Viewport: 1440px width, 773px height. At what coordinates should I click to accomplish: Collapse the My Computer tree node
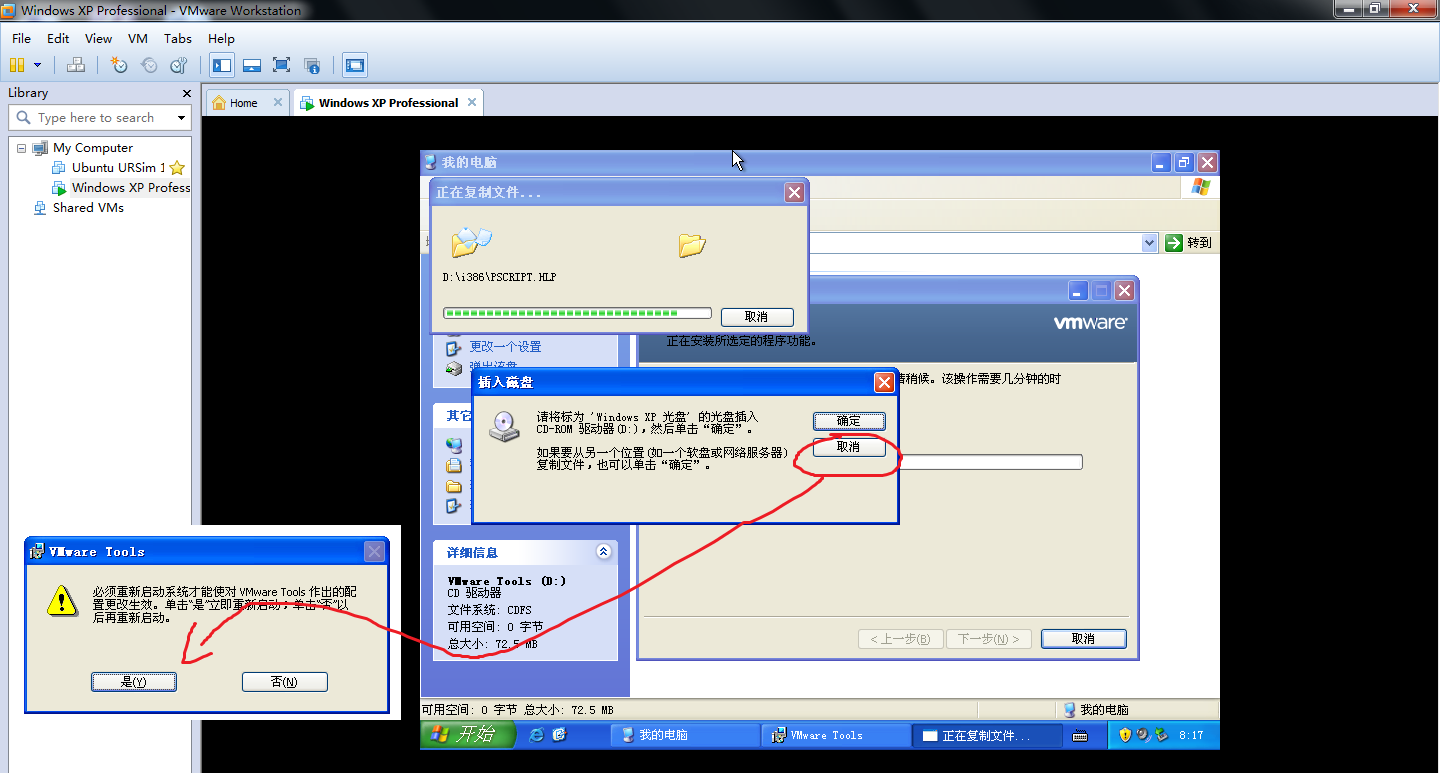pos(21,147)
